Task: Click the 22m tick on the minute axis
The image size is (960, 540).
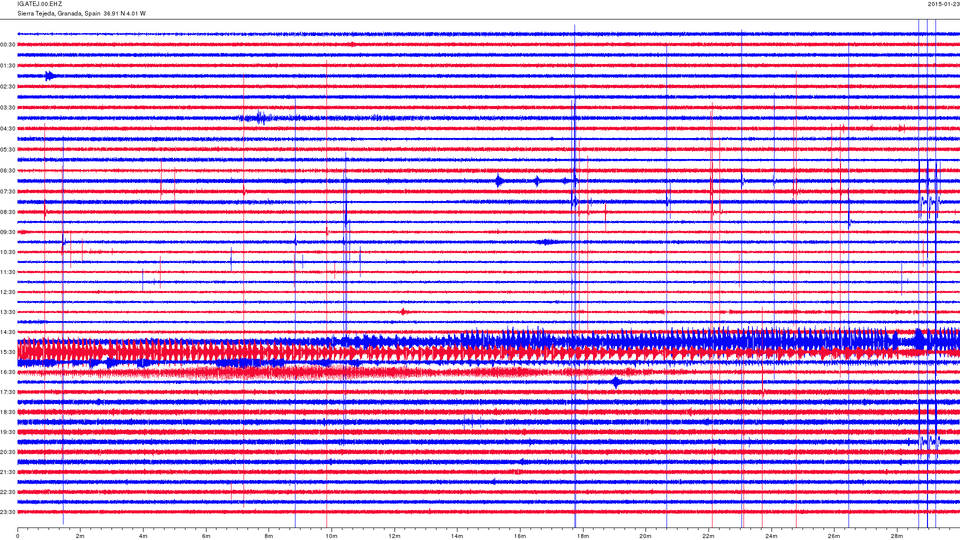Action: [x=708, y=536]
